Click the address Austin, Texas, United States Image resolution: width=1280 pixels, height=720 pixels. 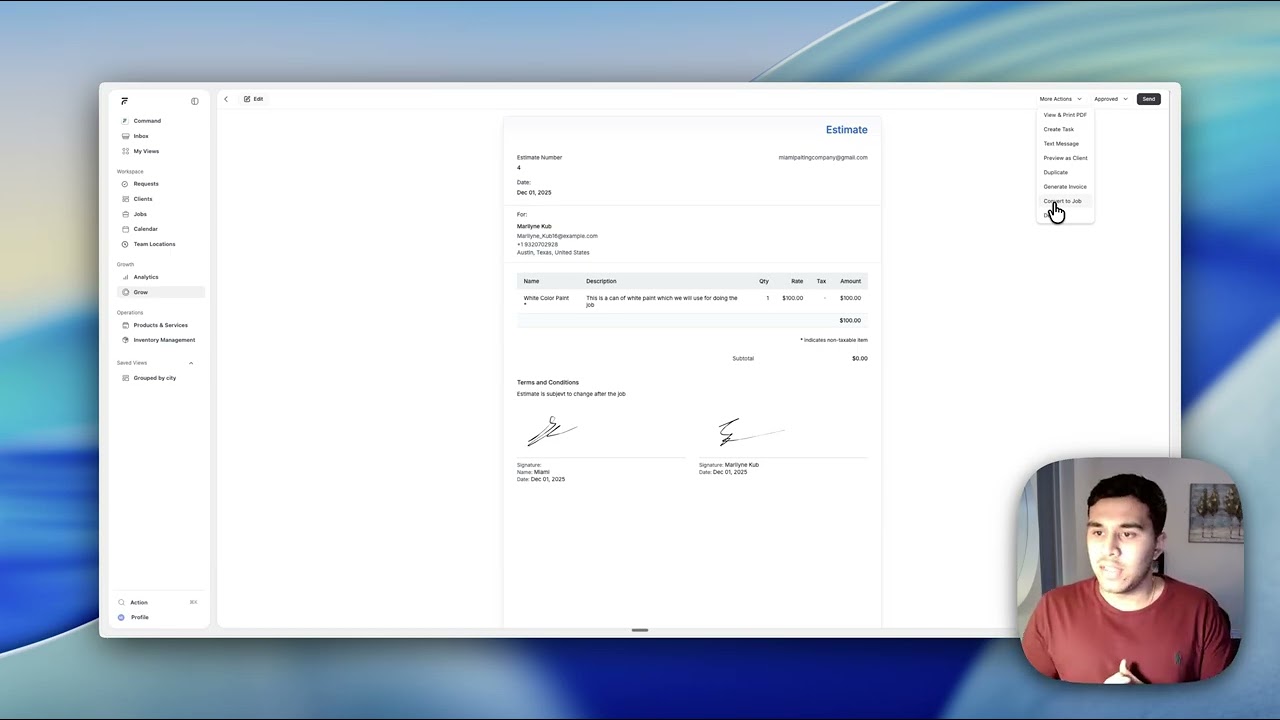(553, 252)
